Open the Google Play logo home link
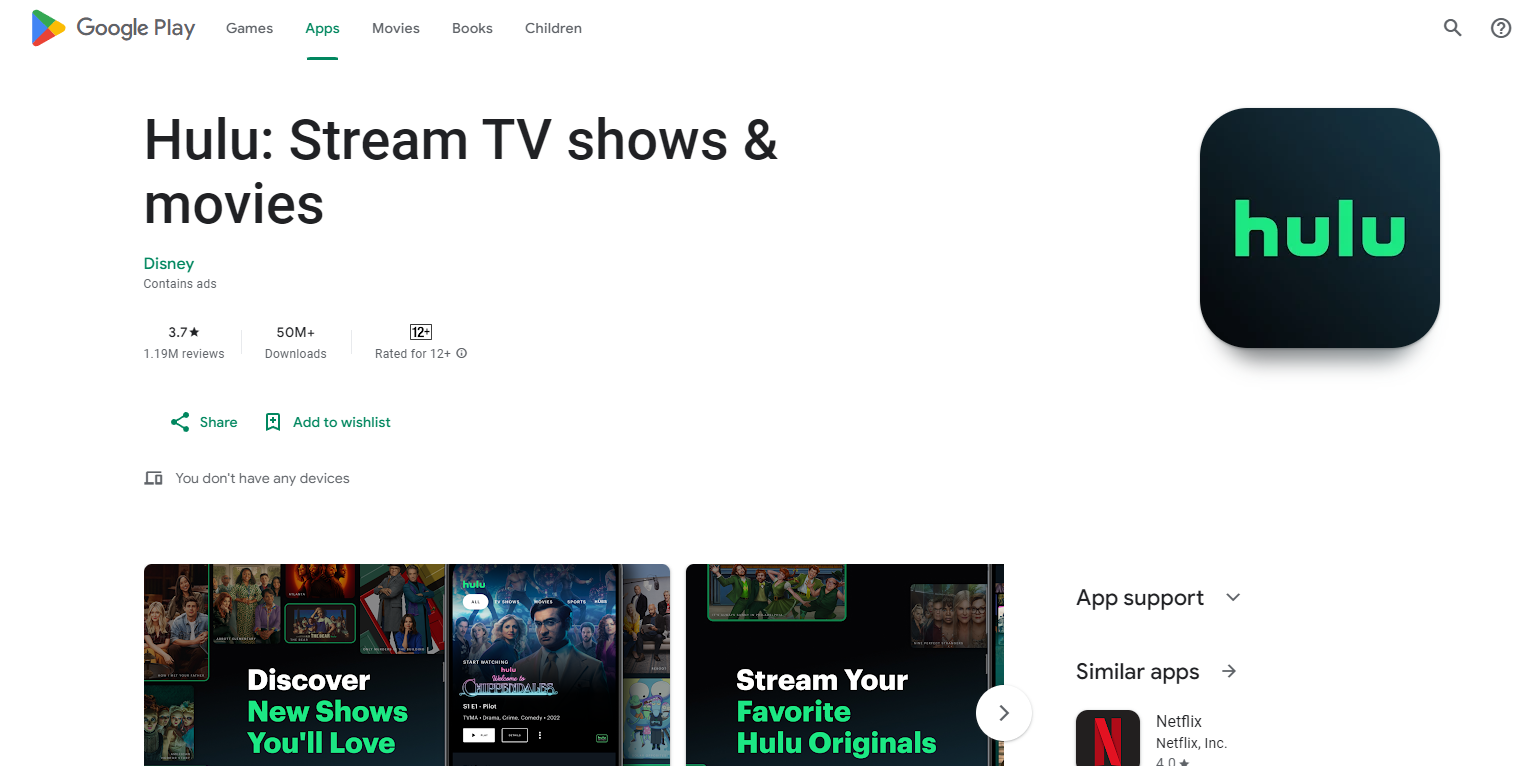 tap(113, 28)
